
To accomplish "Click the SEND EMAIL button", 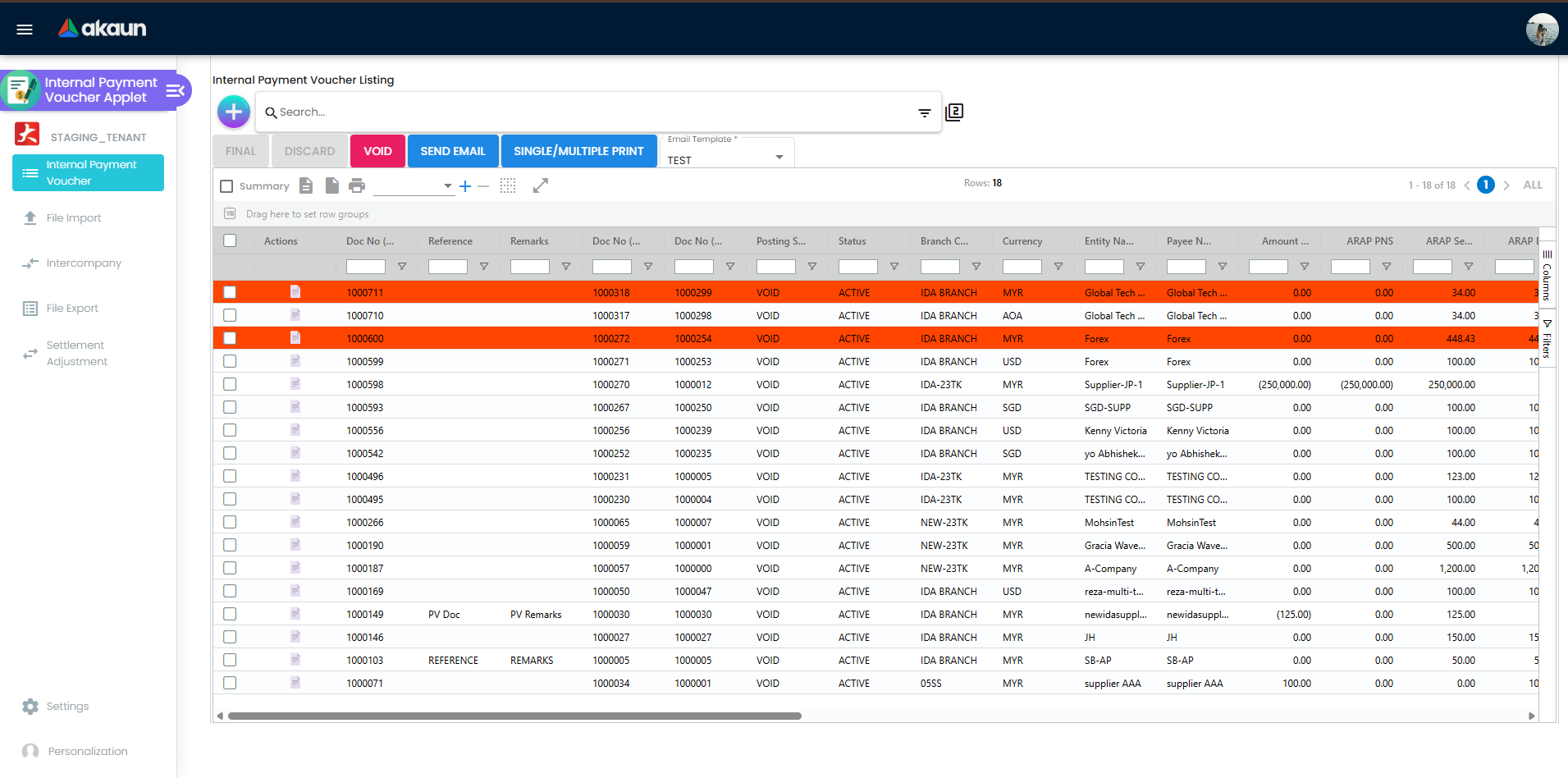I will coord(453,151).
